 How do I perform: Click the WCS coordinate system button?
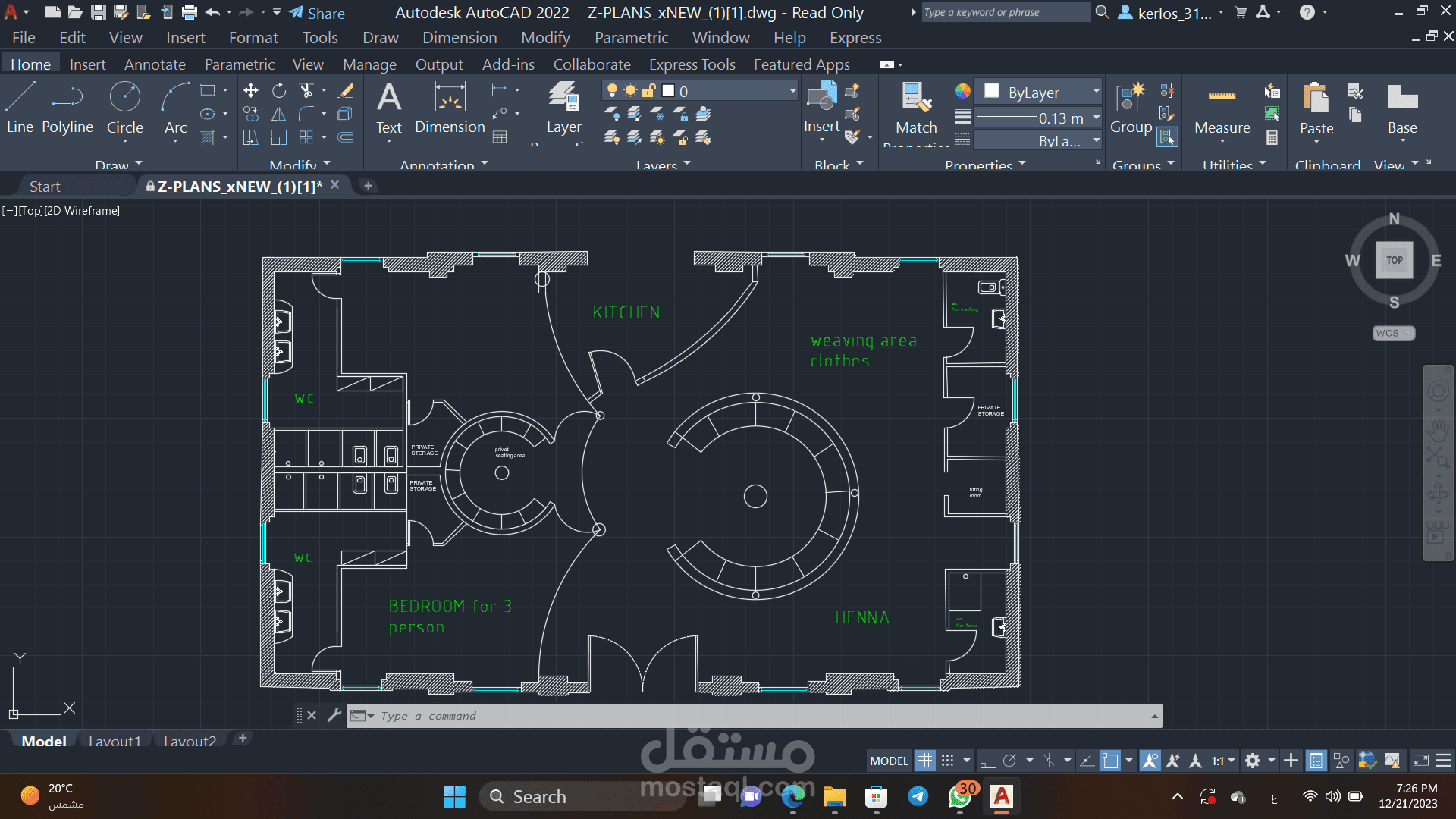click(1393, 333)
